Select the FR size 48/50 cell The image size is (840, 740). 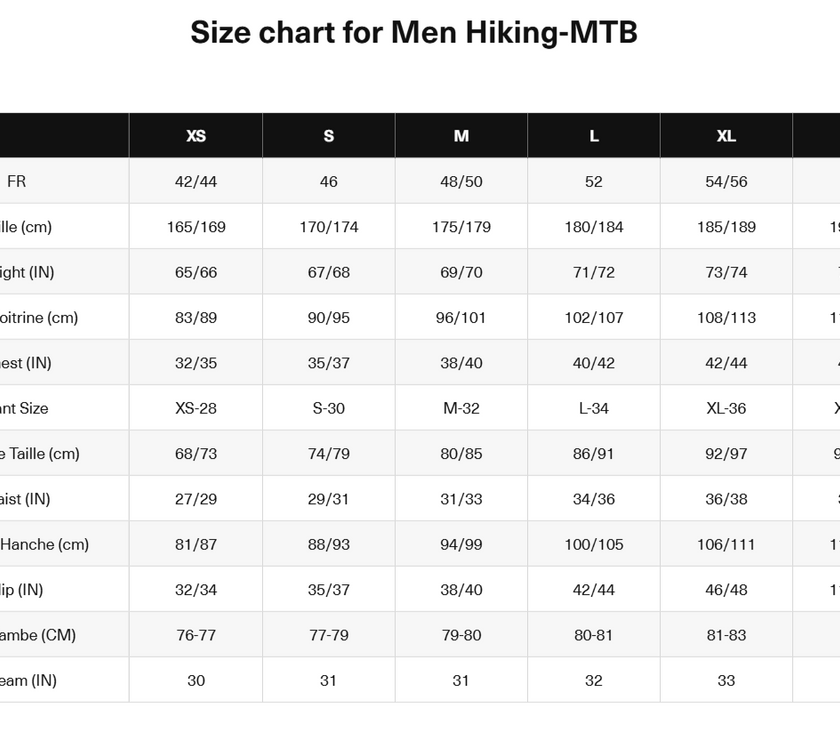(x=461, y=182)
